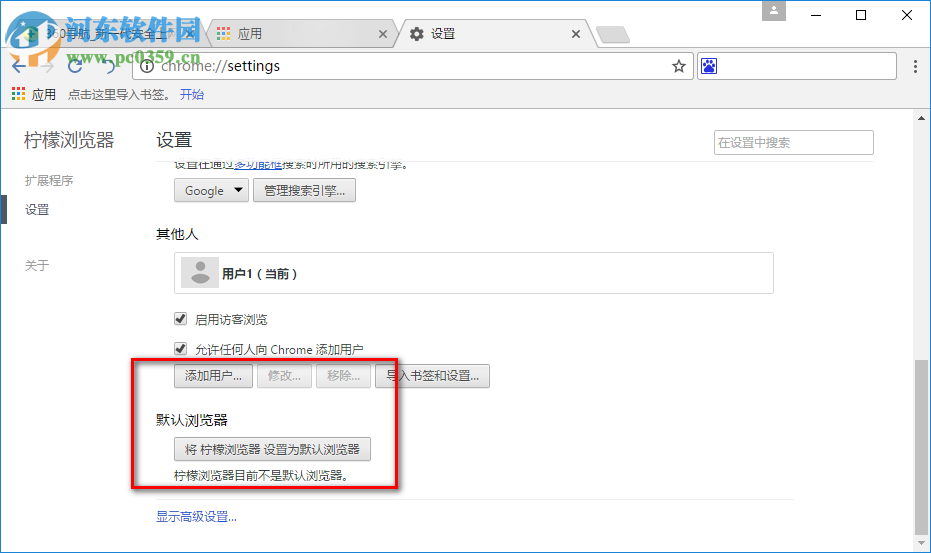
Task: Click the 在设置中搜索 search field
Action: click(793, 143)
